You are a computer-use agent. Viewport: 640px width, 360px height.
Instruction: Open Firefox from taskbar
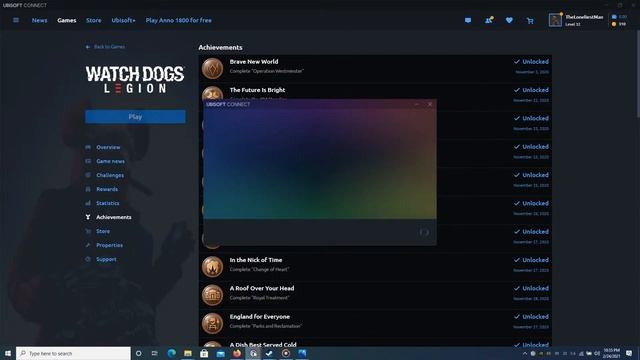(237, 353)
